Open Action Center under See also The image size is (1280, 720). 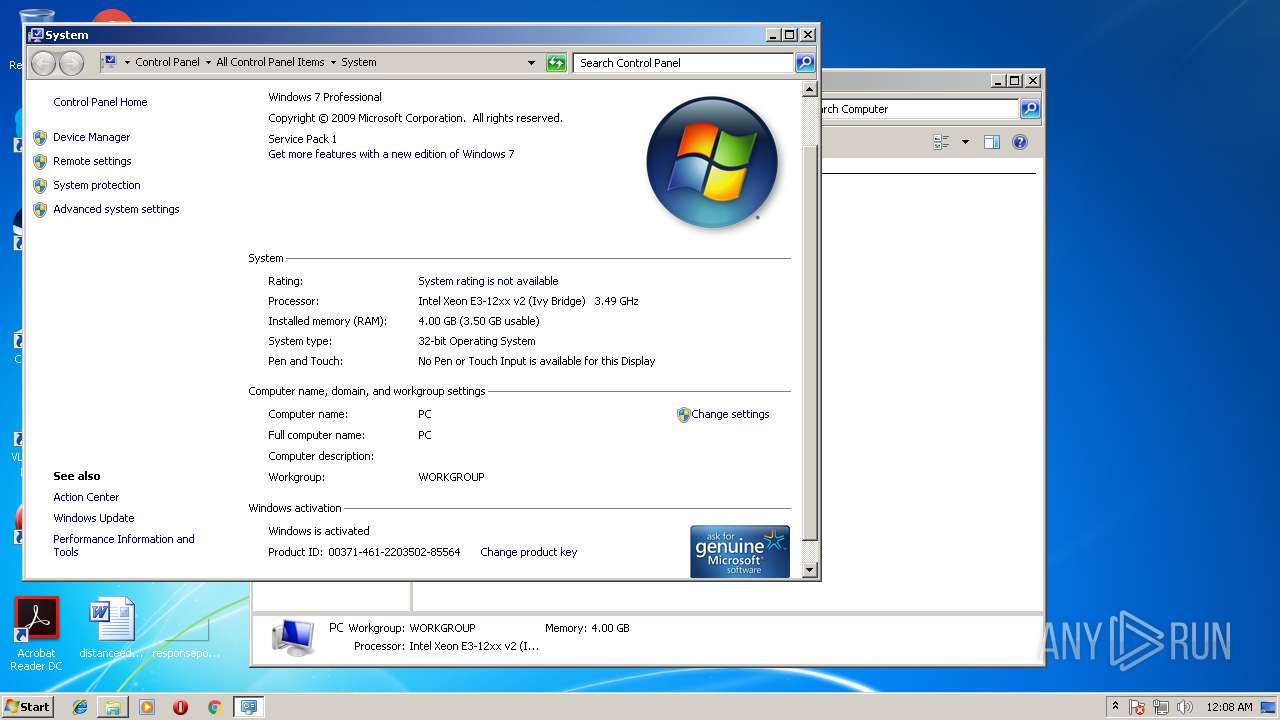tap(86, 497)
